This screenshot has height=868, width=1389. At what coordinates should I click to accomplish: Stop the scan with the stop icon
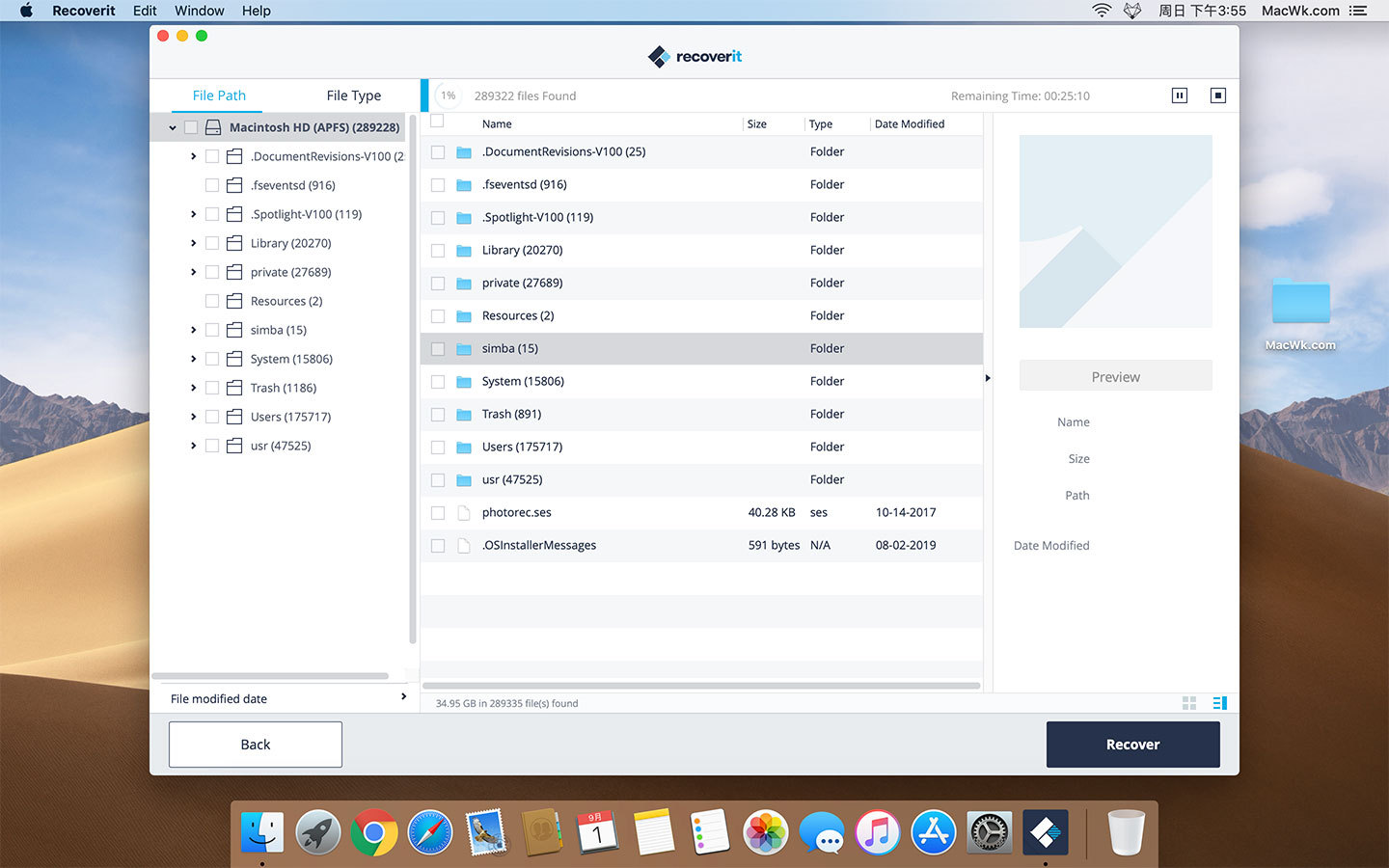(x=1217, y=95)
